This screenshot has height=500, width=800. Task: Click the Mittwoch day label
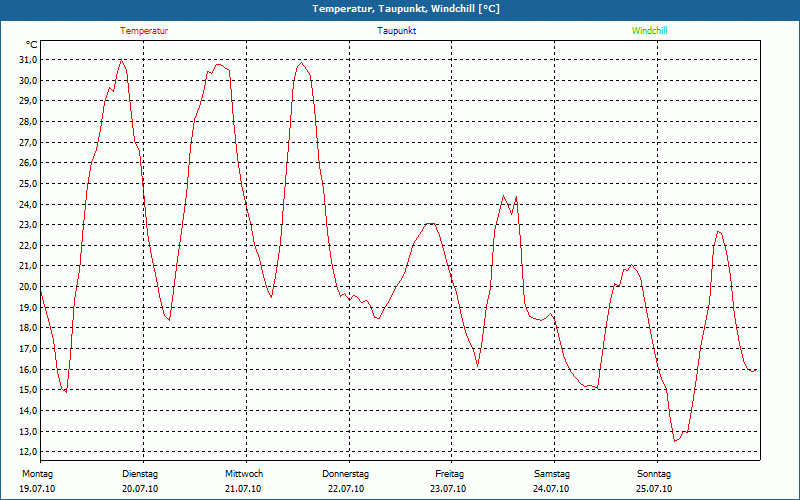coord(244,474)
